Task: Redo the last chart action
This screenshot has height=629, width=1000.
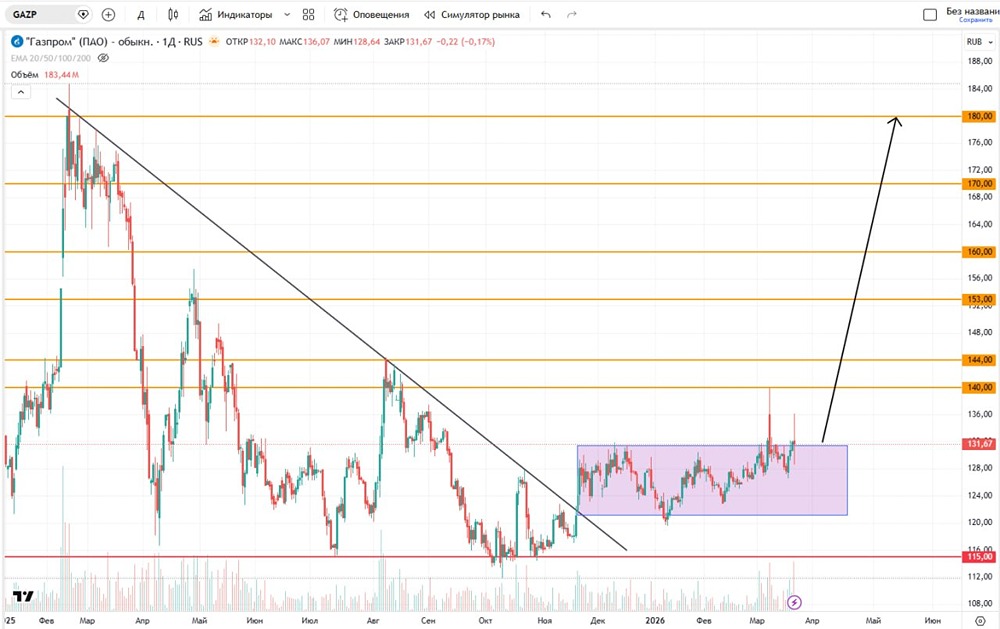Action: [x=571, y=14]
